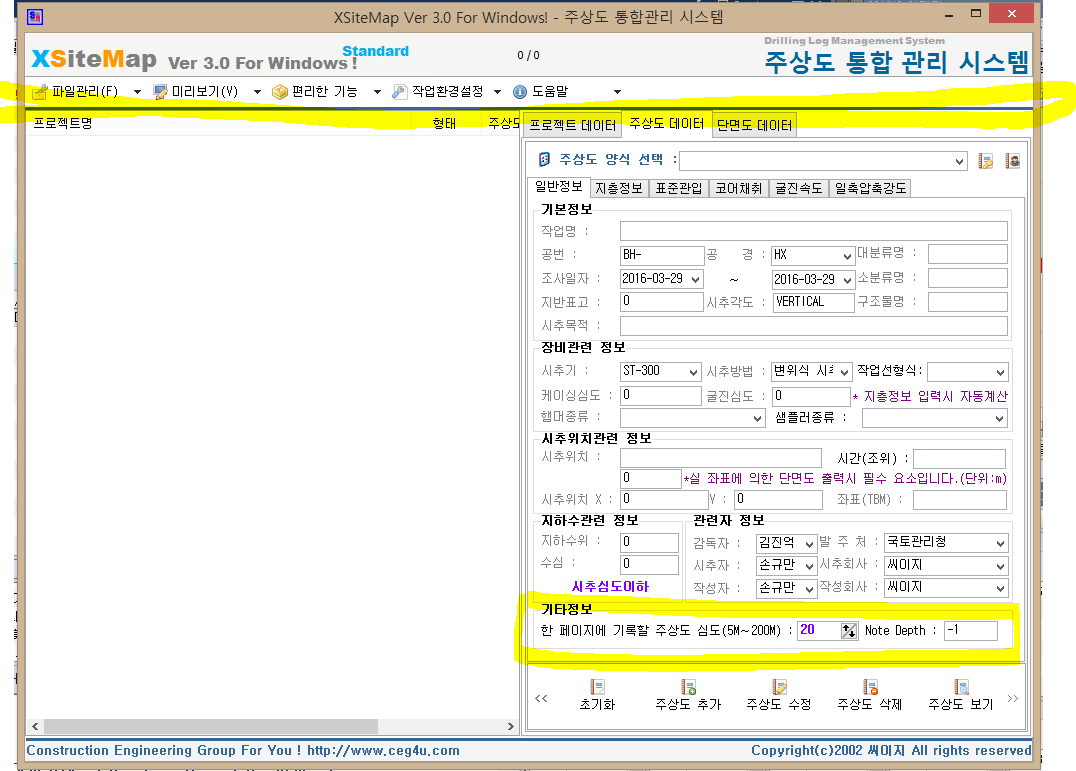Click the page depth stepper beside 20

tap(849, 630)
